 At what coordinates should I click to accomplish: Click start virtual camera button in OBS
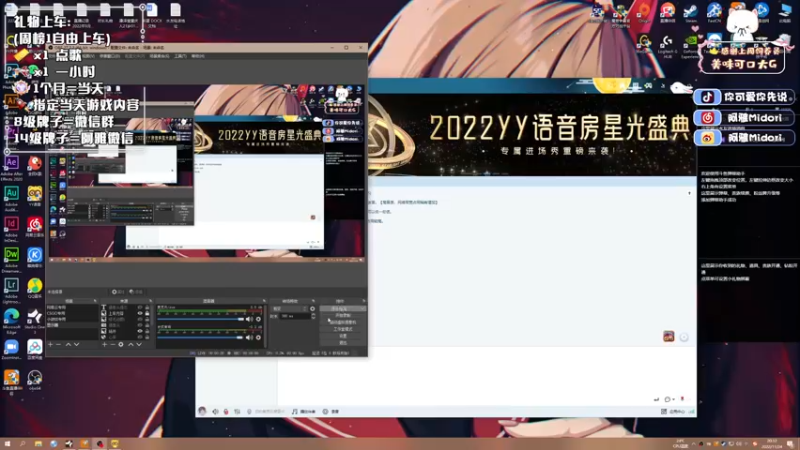pyautogui.click(x=343, y=322)
